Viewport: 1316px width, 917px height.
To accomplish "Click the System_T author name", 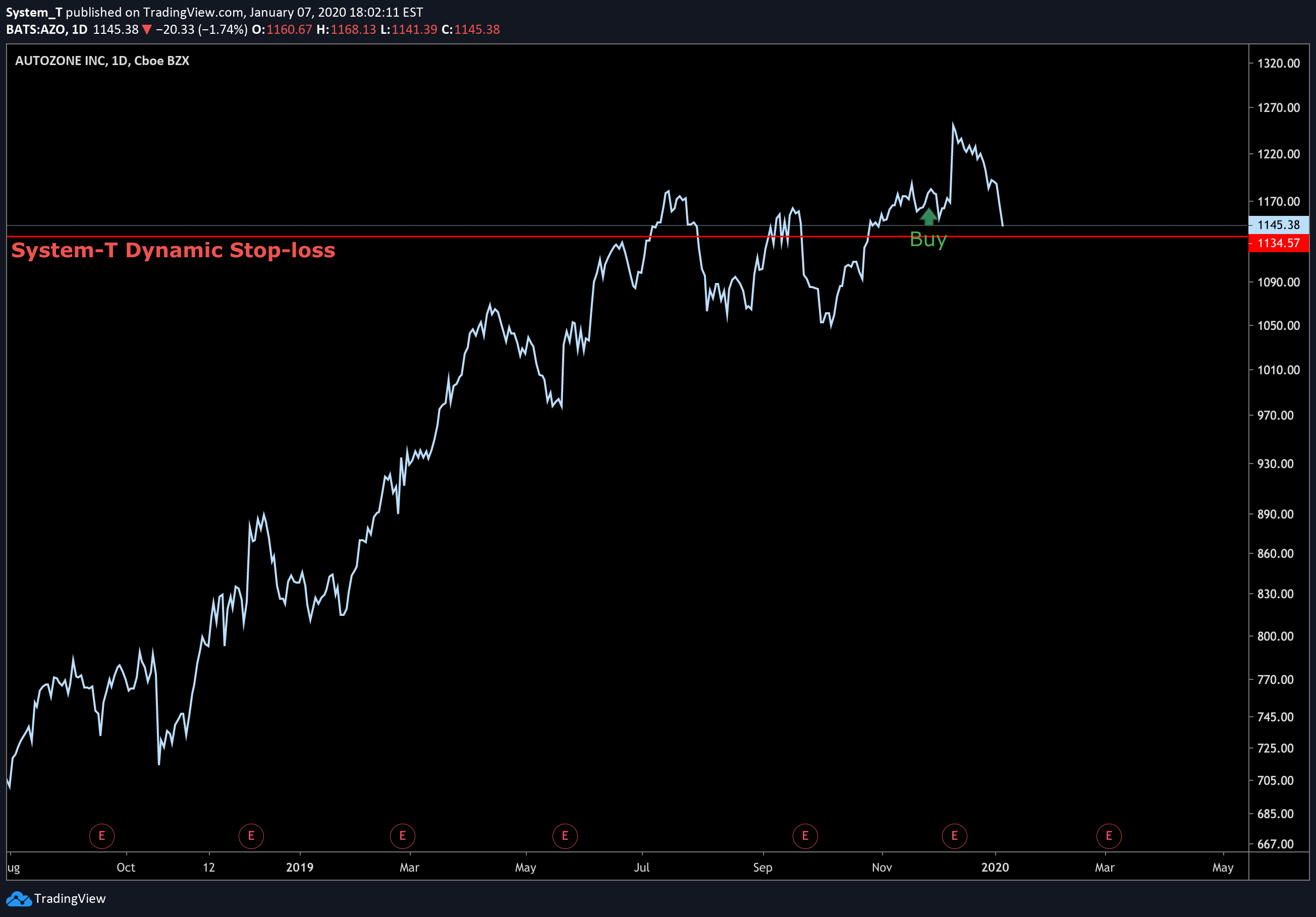I will click(x=34, y=12).
